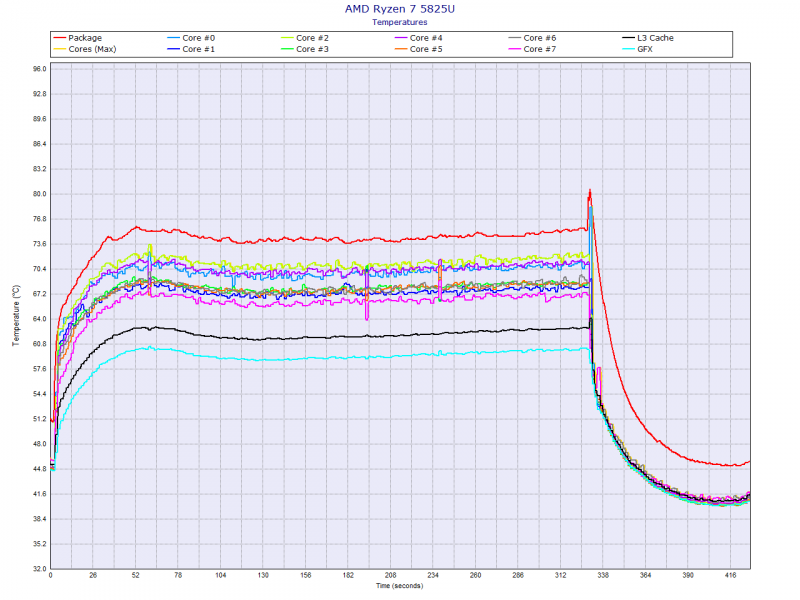The height and width of the screenshot is (600, 800).
Task: Click the 208 tick on the time axis
Action: [390, 576]
